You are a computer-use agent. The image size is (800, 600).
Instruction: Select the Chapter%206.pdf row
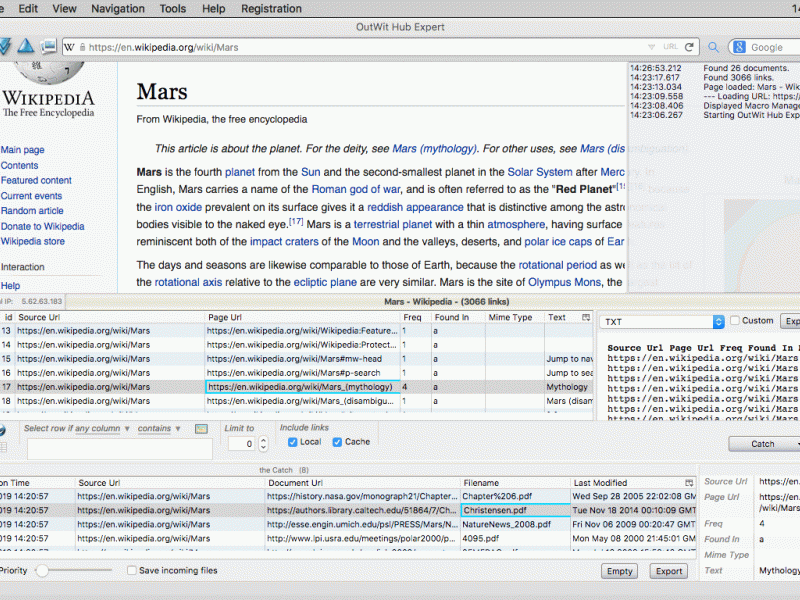pyautogui.click(x=347, y=496)
